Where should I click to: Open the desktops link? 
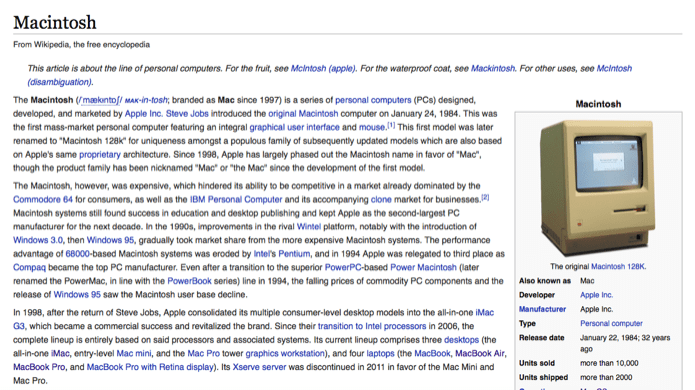(x=461, y=340)
